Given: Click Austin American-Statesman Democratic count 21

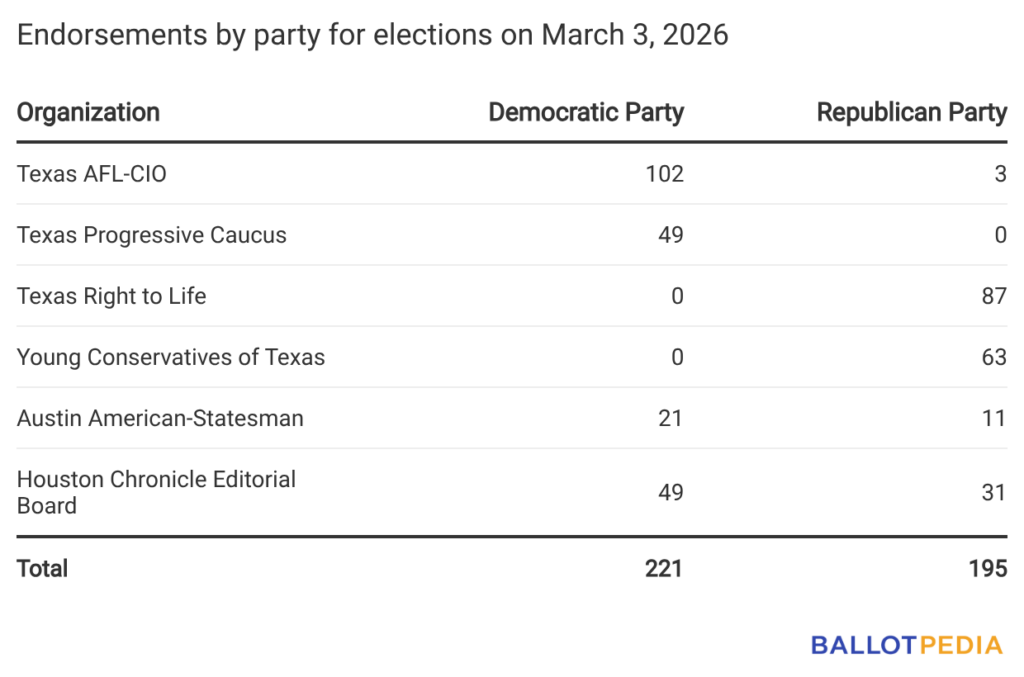Looking at the screenshot, I should coord(670,418).
